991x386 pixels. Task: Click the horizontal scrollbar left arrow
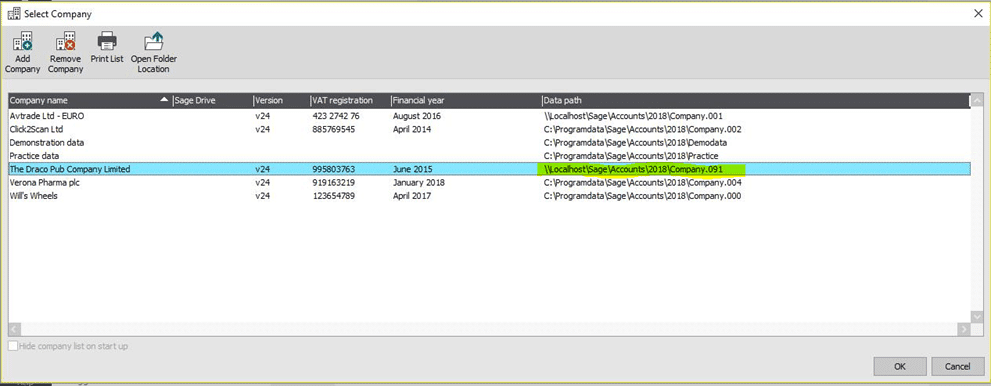coord(15,329)
